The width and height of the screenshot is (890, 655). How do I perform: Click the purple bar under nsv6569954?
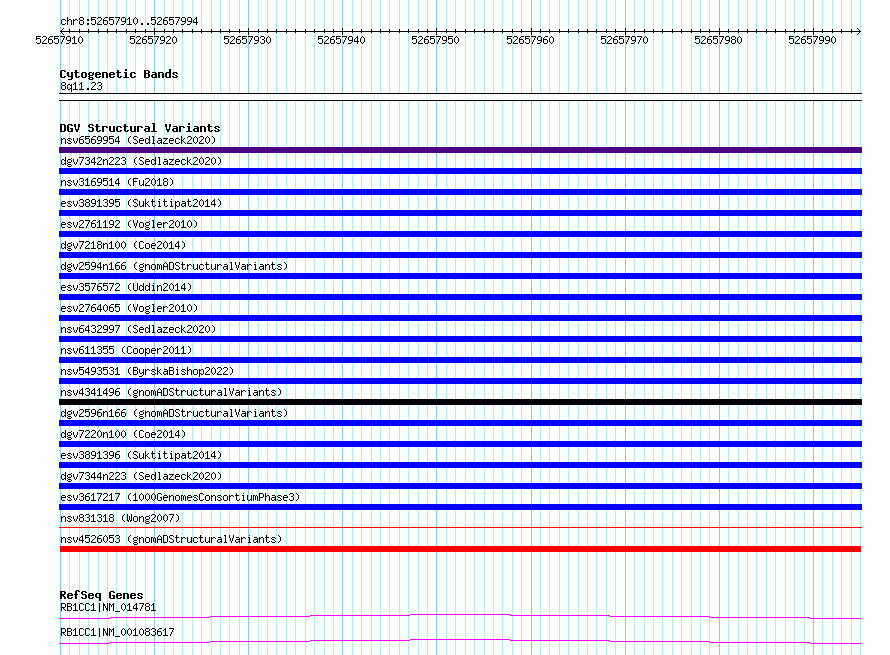point(460,150)
